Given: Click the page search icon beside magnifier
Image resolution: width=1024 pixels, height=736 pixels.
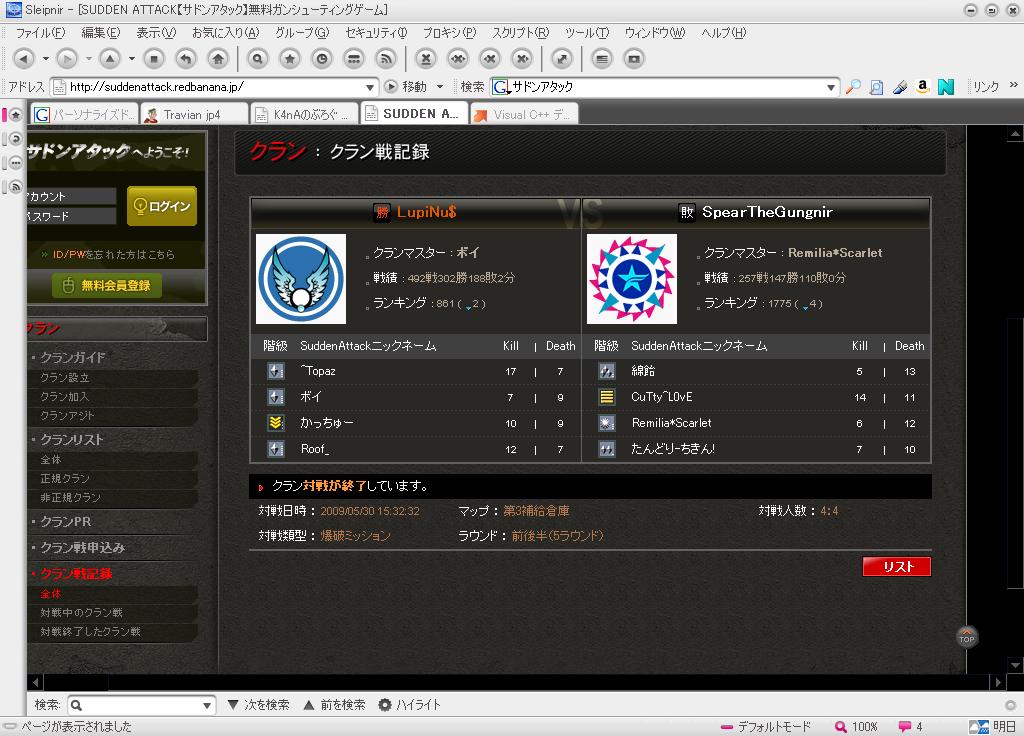Looking at the screenshot, I should click(876, 86).
